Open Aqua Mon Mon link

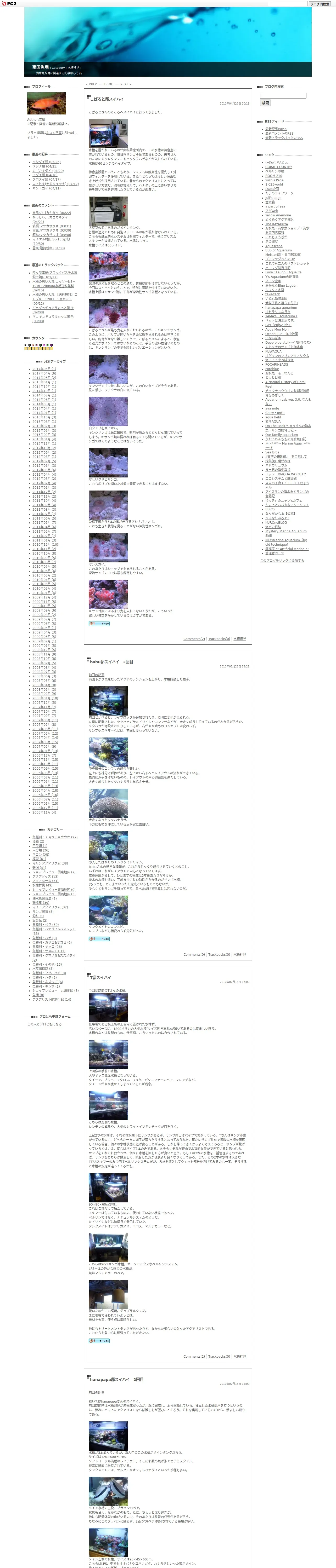coord(277,329)
